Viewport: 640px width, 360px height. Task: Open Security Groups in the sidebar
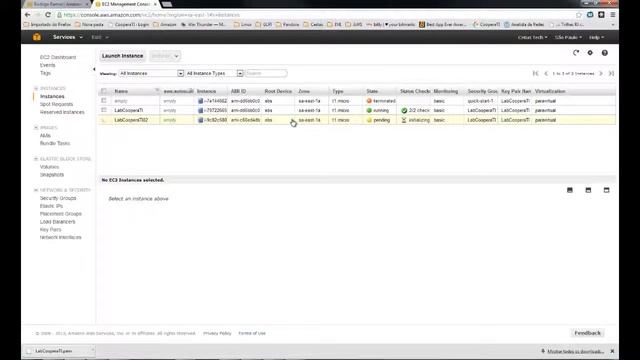58,198
